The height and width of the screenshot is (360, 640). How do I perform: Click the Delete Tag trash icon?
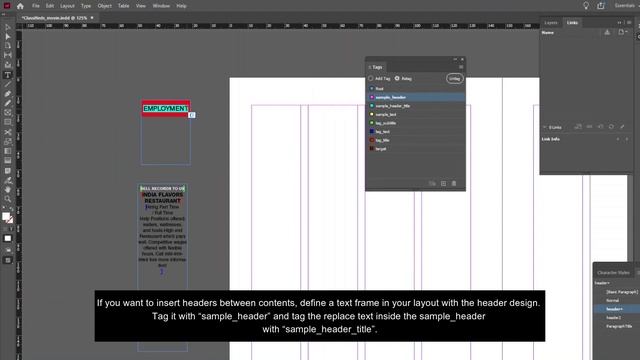click(x=454, y=184)
